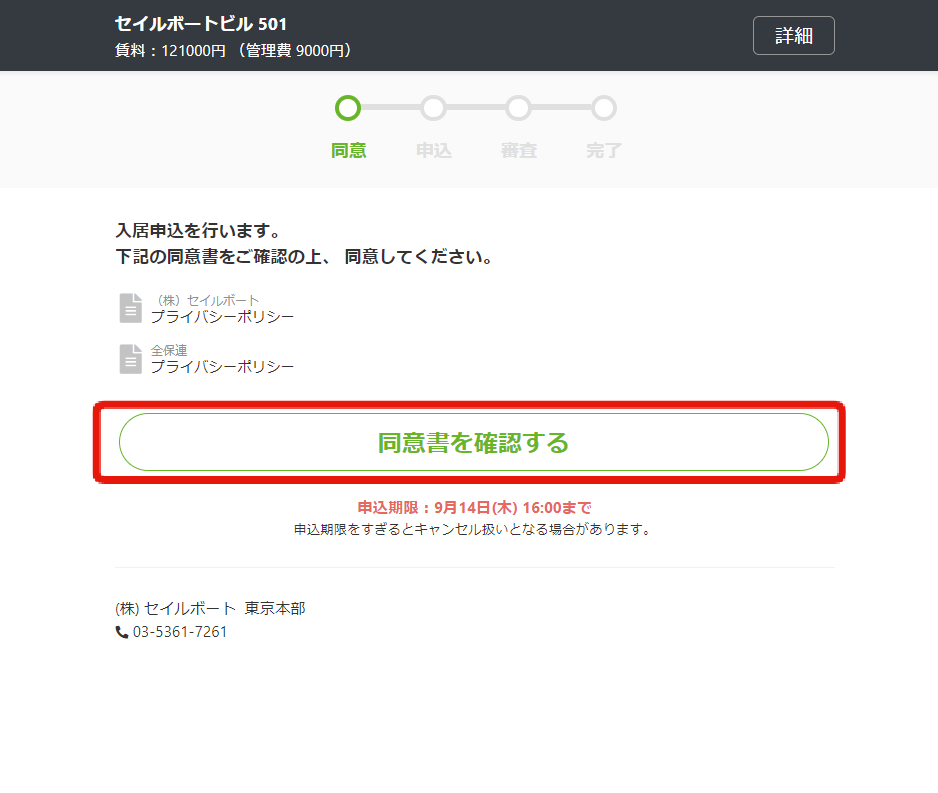Click the phone number 03-5361-7261
This screenshot has width=938, height=793.
pos(180,632)
